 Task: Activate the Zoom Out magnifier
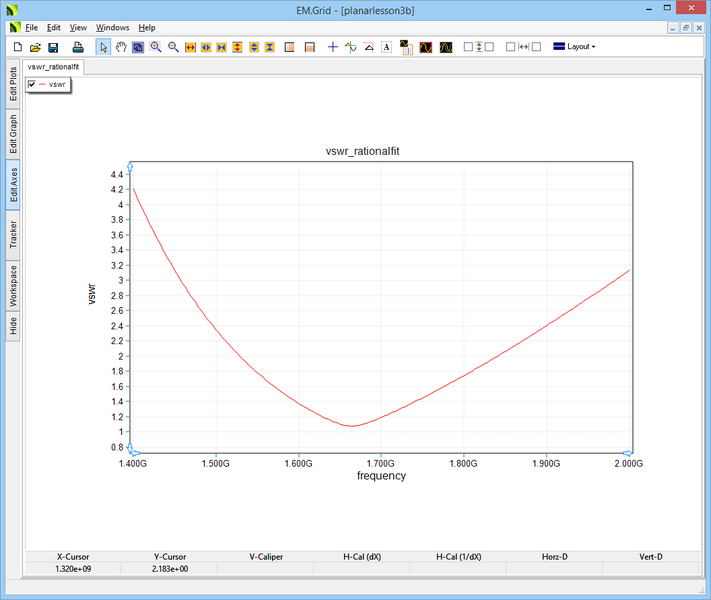tap(173, 47)
